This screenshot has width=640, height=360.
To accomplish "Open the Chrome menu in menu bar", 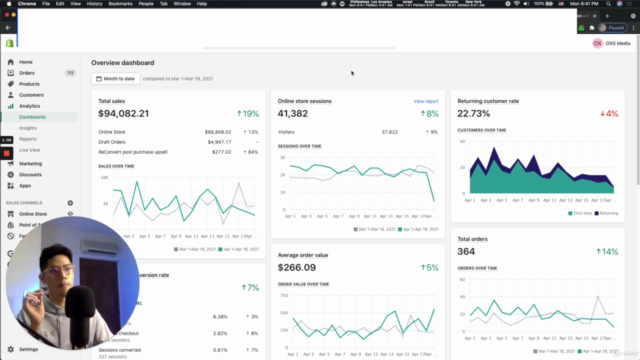I will click(x=27, y=4).
